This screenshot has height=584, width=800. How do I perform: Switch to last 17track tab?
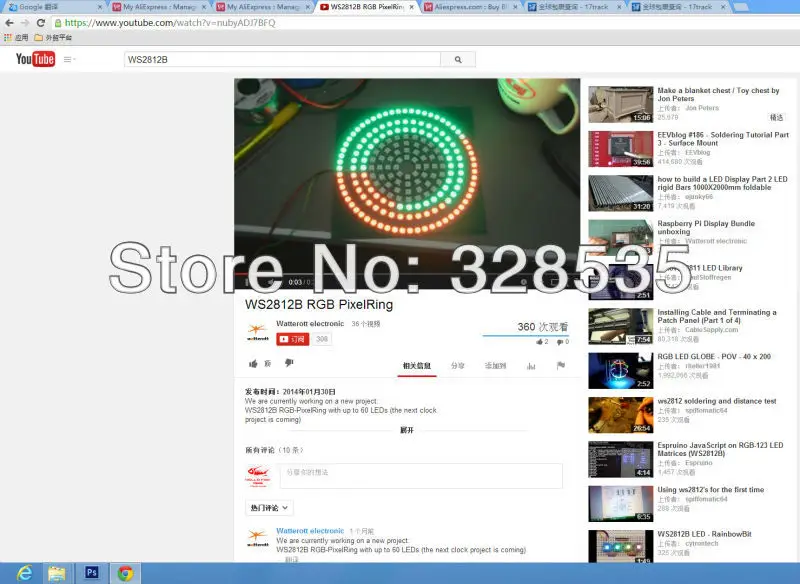tap(678, 7)
